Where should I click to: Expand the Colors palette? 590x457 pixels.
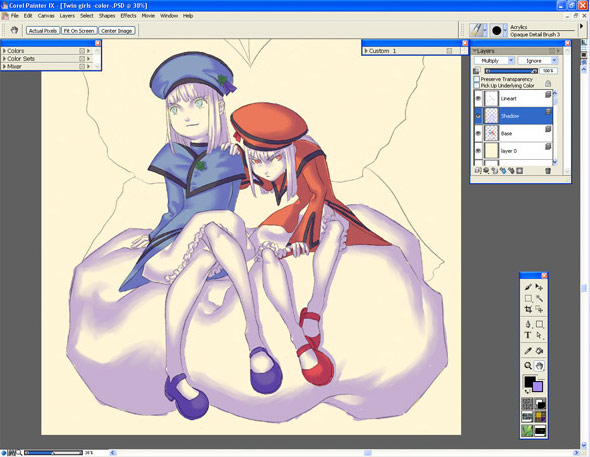[4, 51]
